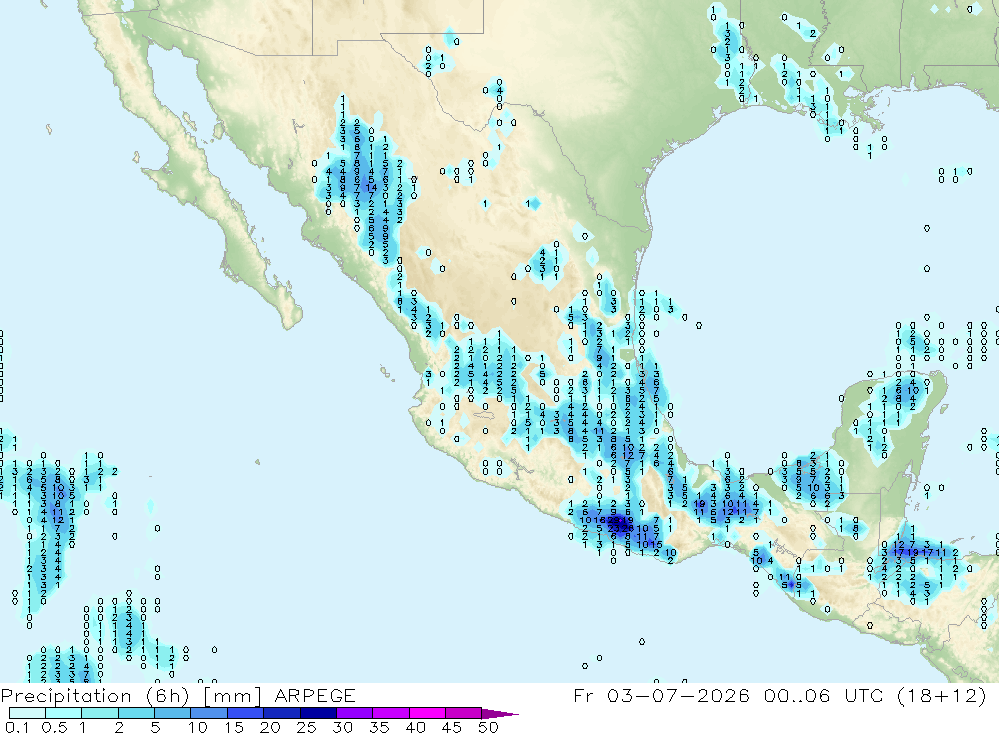Pick the 15–20 mm legend color swatch

tap(246, 713)
